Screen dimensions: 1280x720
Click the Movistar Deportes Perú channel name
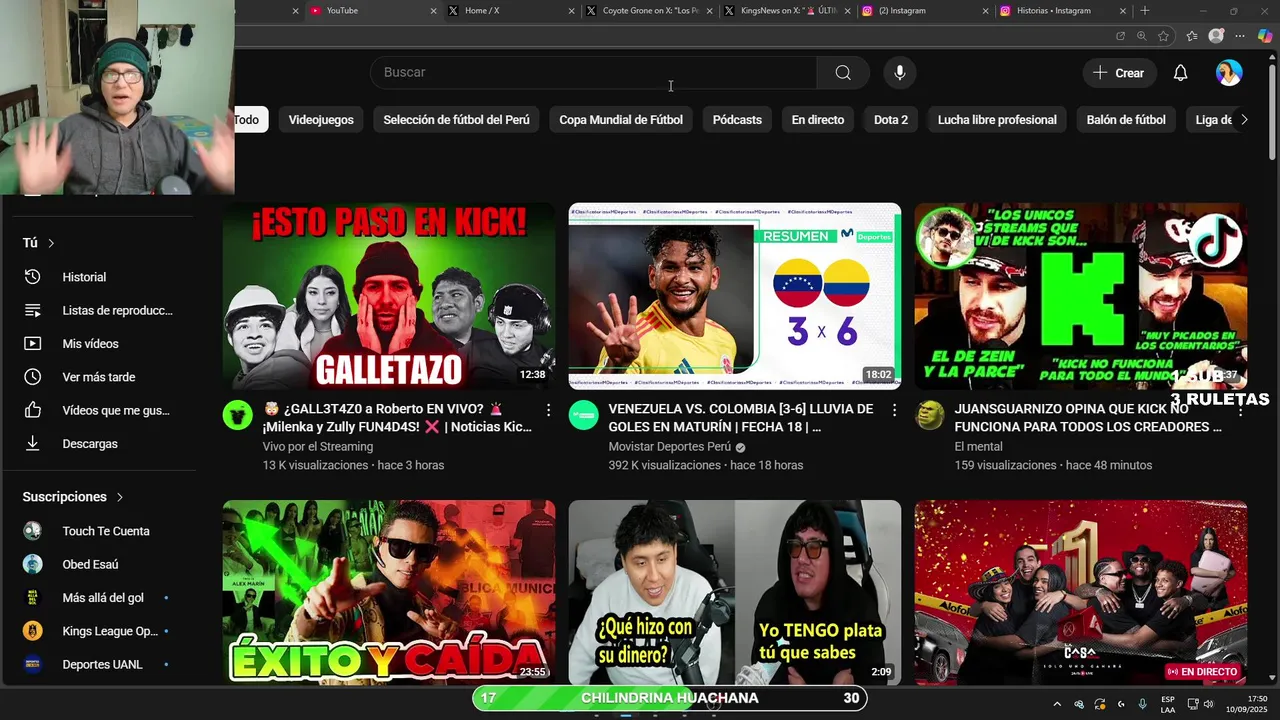pos(670,447)
